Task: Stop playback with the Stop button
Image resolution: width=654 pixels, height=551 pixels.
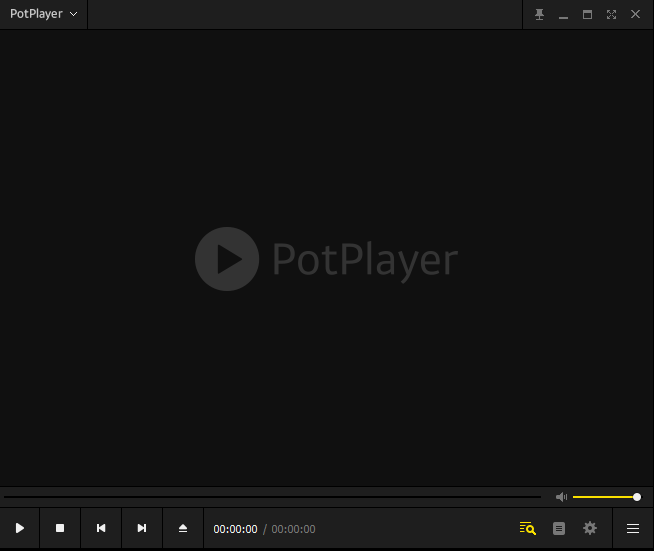Action: coord(60,528)
